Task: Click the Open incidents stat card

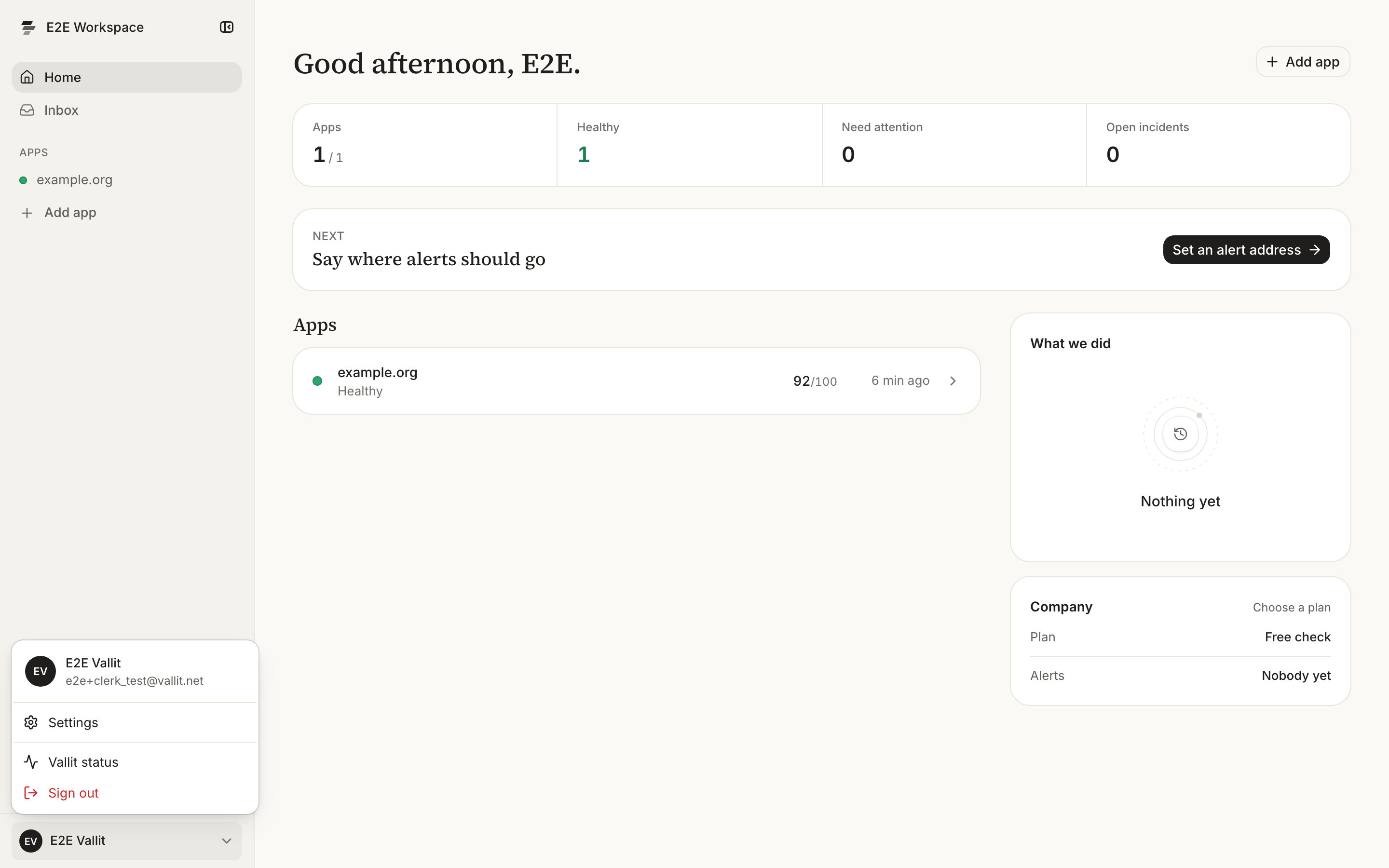Action: point(1218,145)
